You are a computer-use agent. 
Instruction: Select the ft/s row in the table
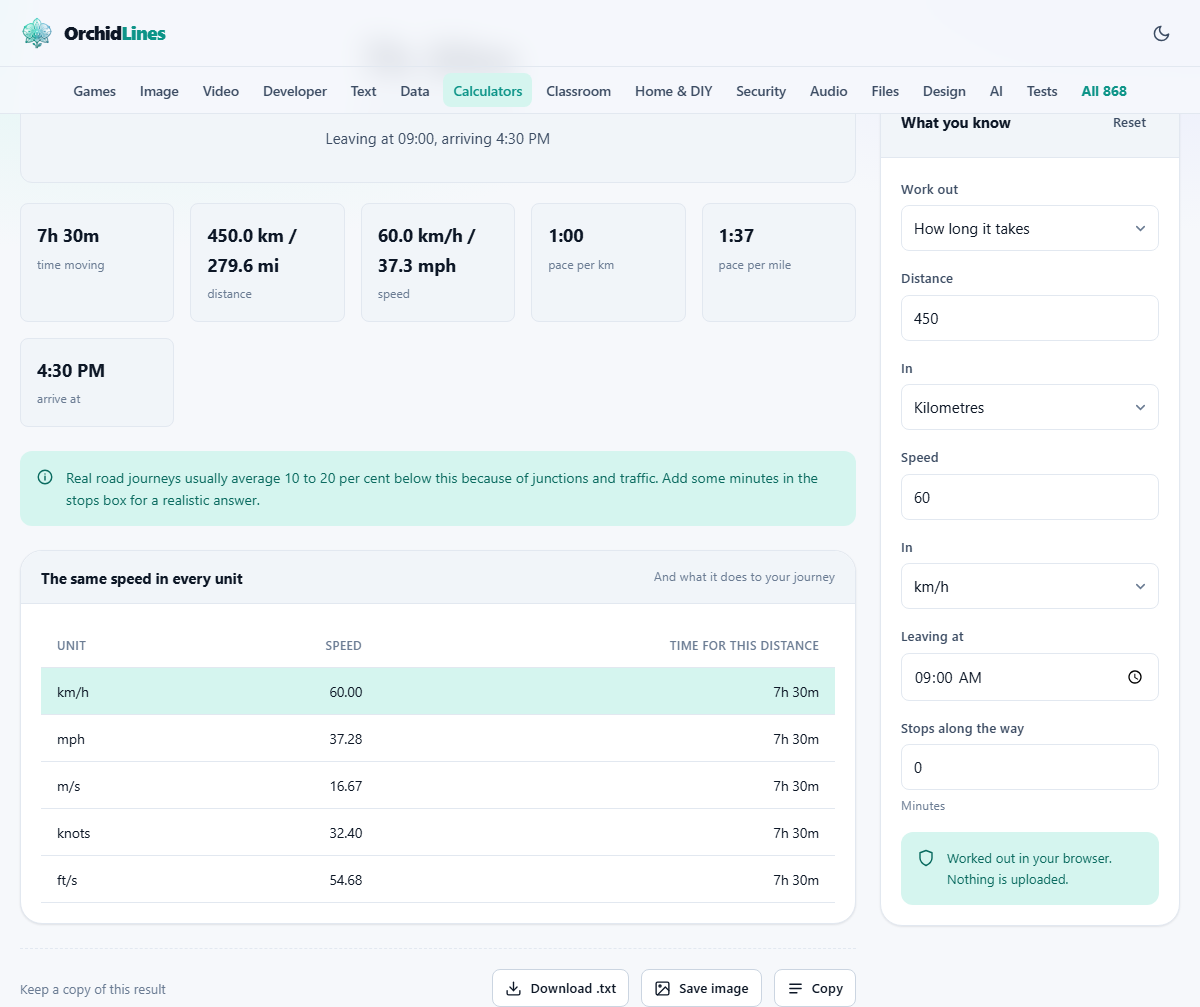438,880
